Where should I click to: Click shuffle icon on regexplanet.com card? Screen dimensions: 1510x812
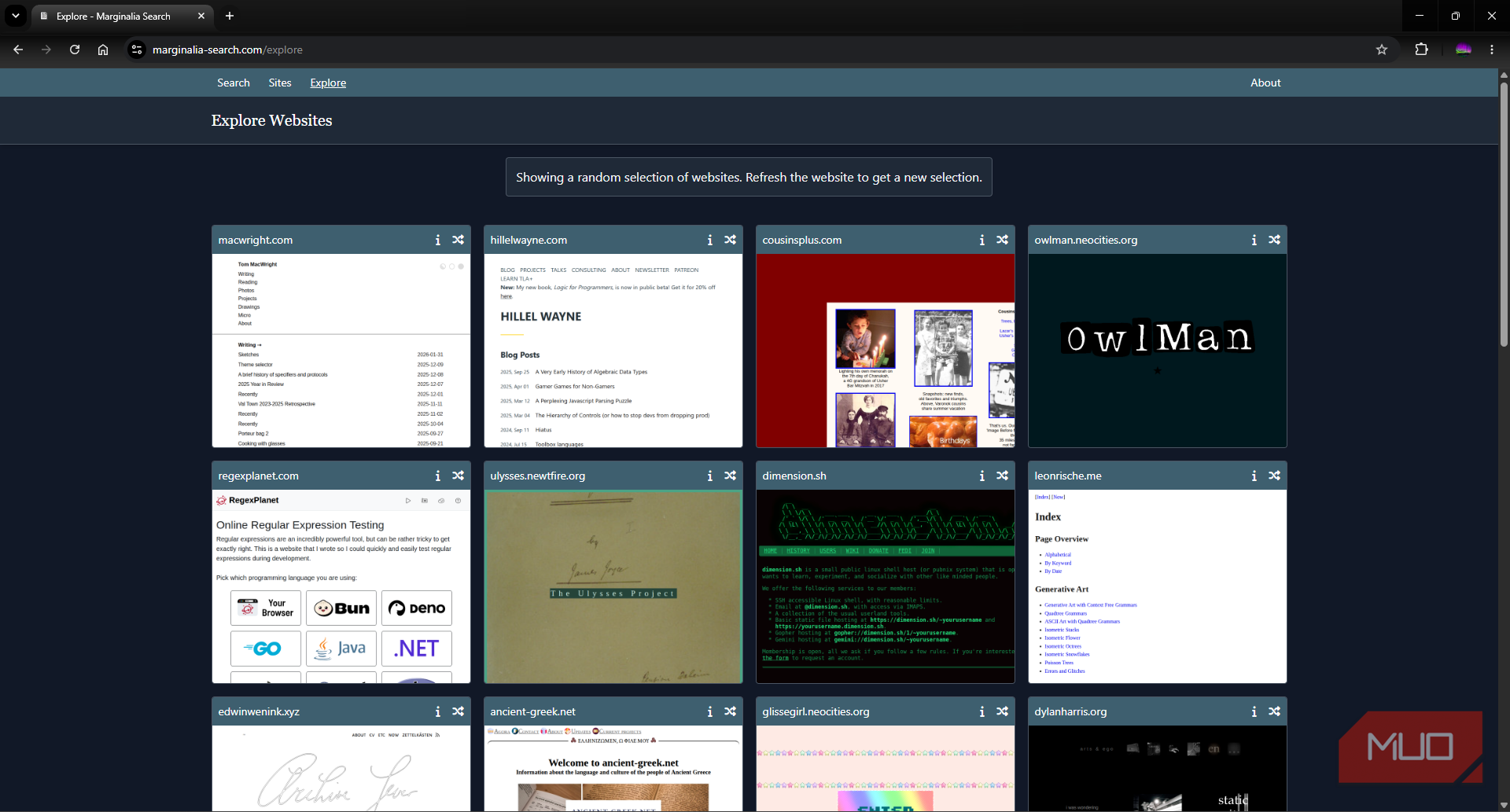(459, 476)
